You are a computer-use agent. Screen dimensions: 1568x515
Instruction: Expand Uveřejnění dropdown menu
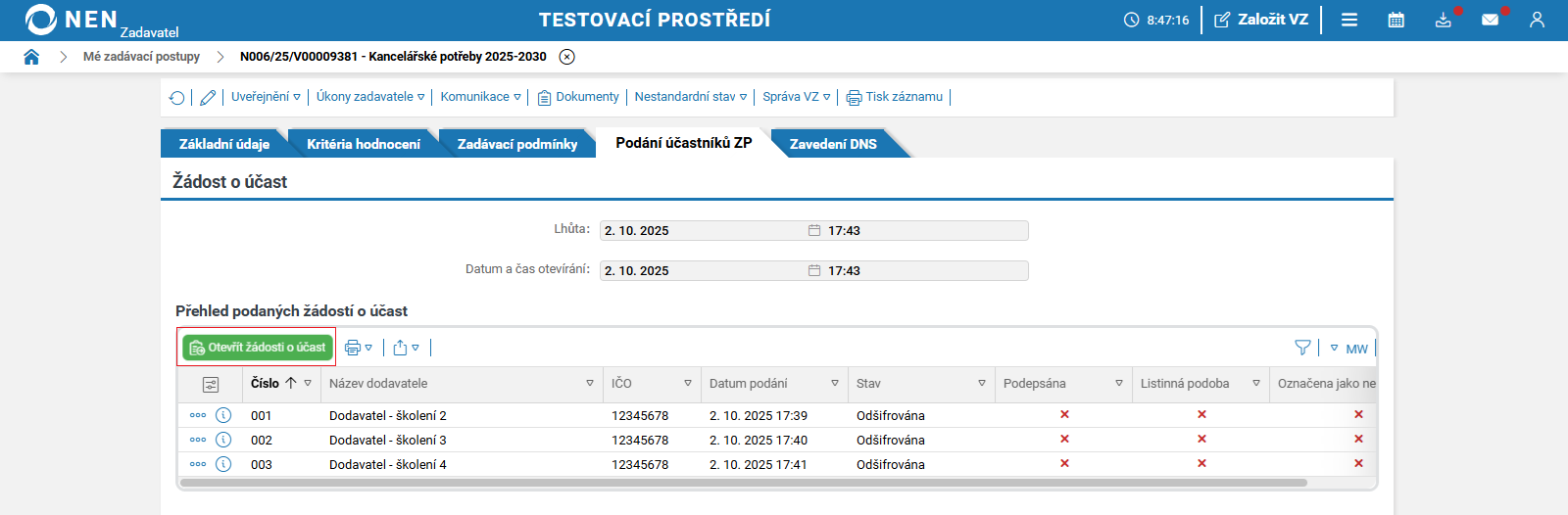pos(267,97)
